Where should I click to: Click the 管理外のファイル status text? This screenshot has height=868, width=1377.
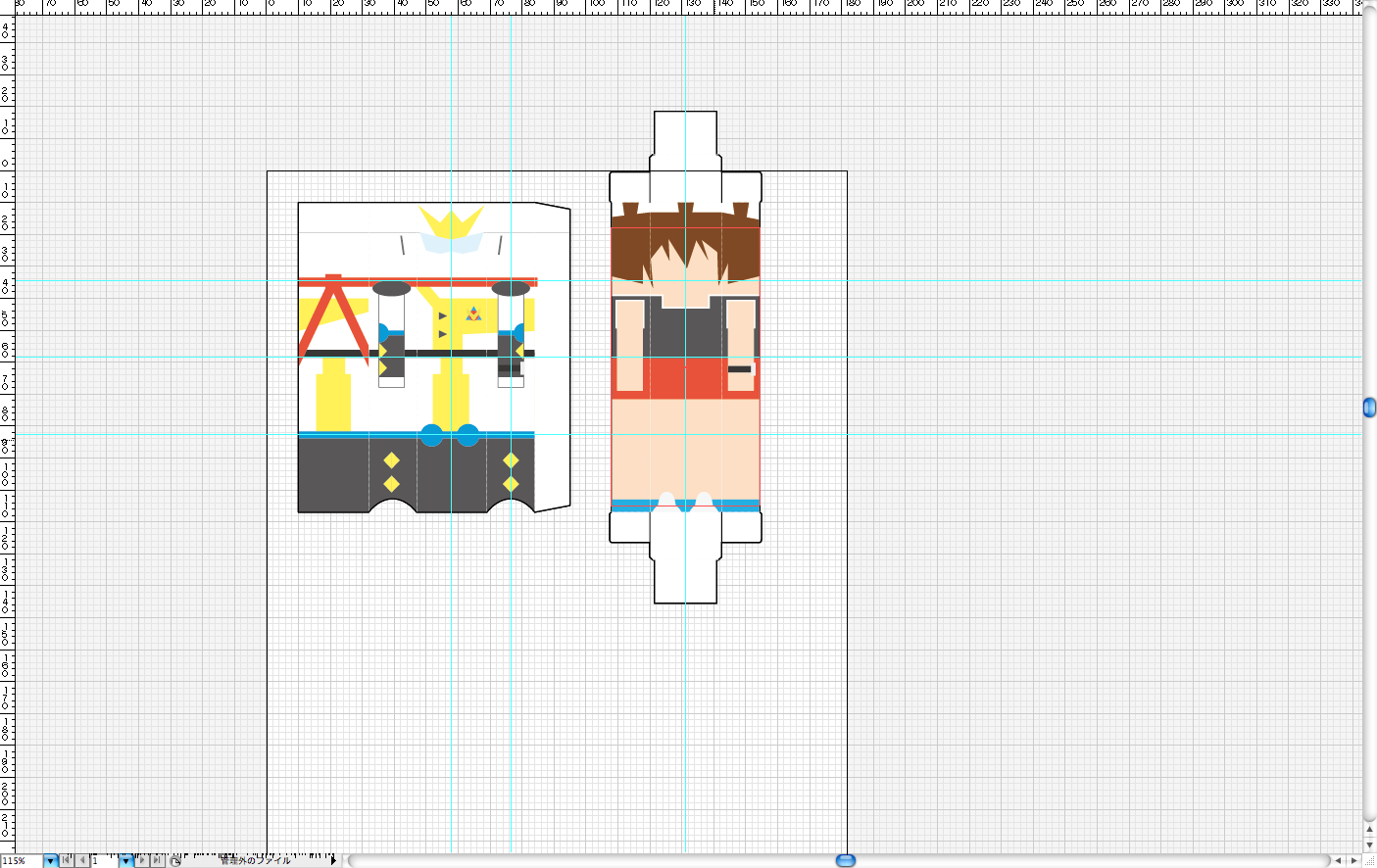point(255,861)
